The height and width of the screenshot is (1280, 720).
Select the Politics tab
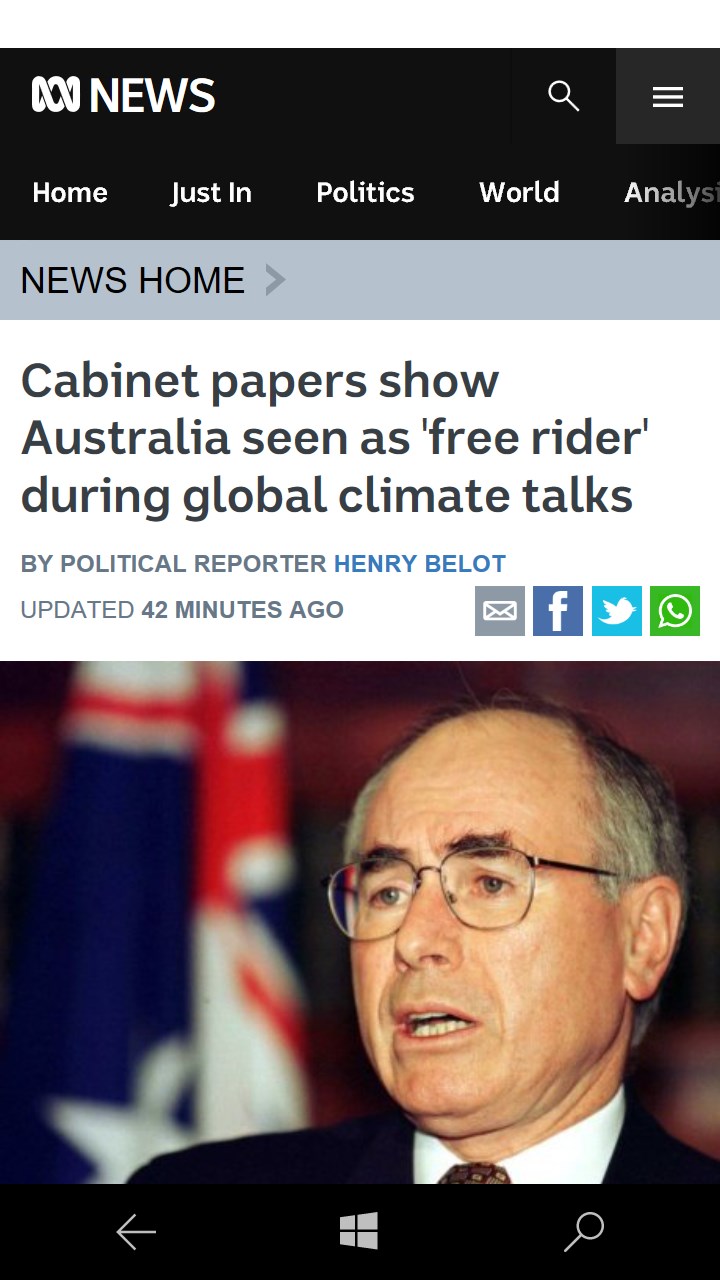tap(365, 192)
